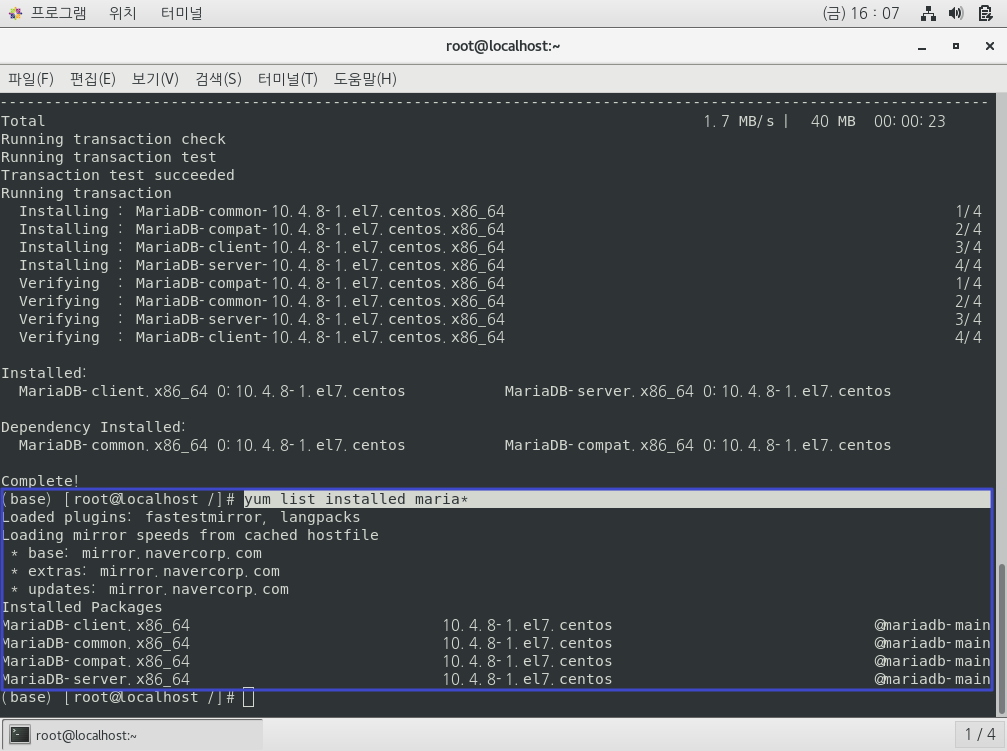The height and width of the screenshot is (751, 1007).
Task: Click 'Running transaction test' line
Action: point(109,157)
